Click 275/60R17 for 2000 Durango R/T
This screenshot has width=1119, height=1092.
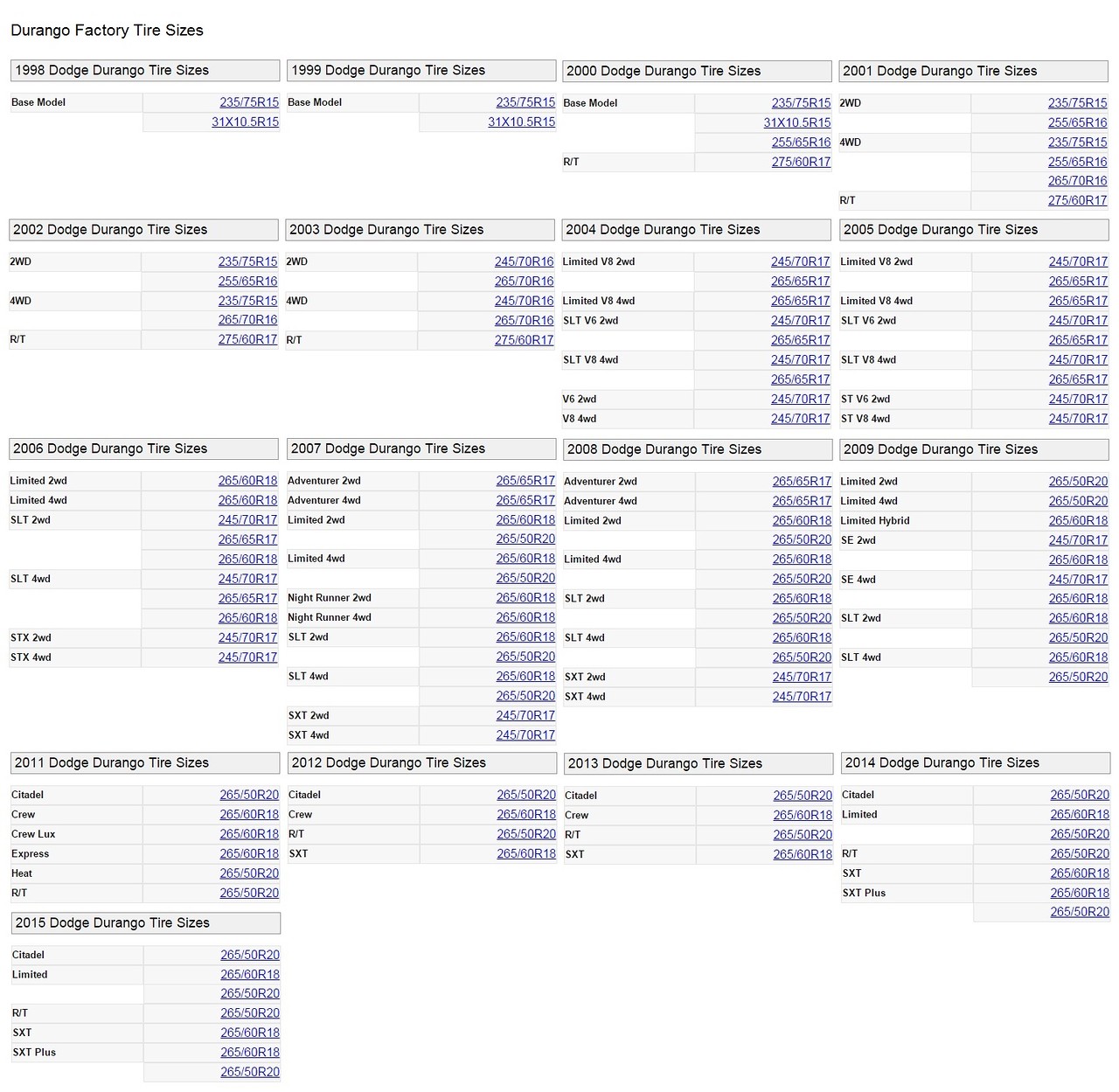point(801,162)
